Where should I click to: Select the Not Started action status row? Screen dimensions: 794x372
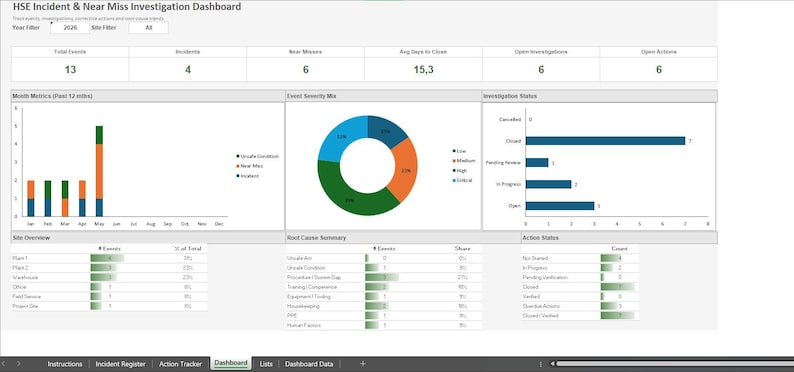[x=580, y=258]
